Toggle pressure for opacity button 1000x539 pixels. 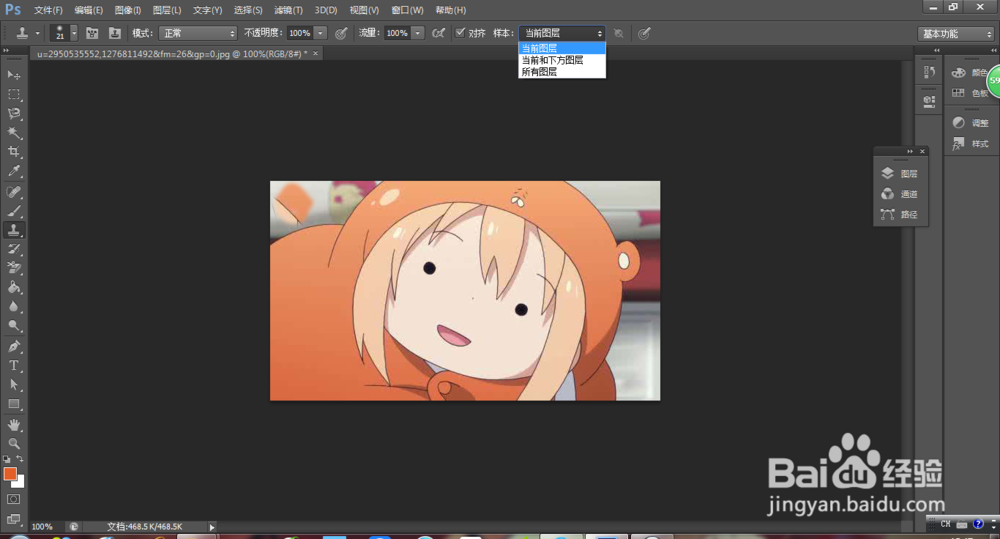point(341,33)
